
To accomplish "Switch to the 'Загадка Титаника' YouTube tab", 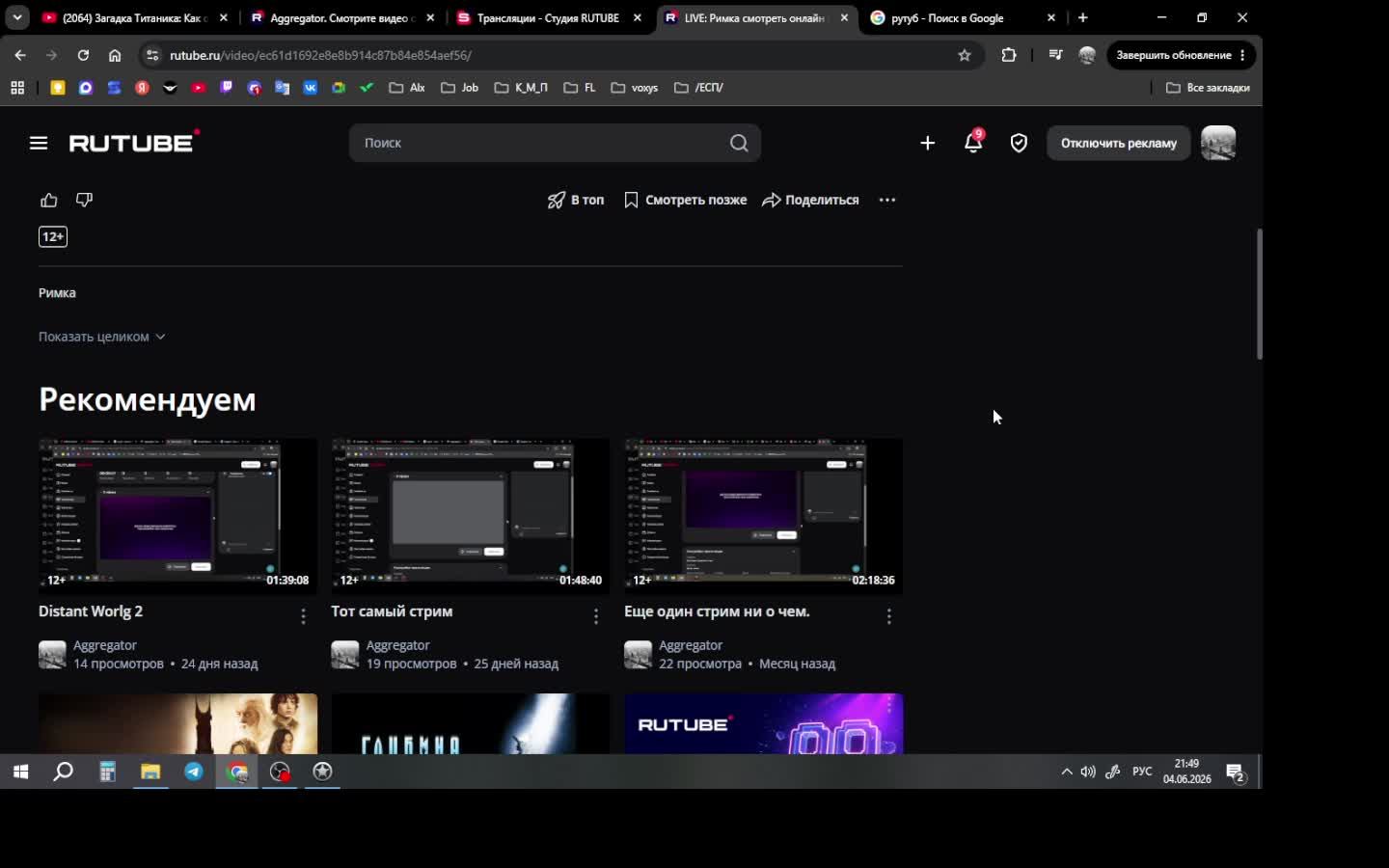I will [135, 17].
